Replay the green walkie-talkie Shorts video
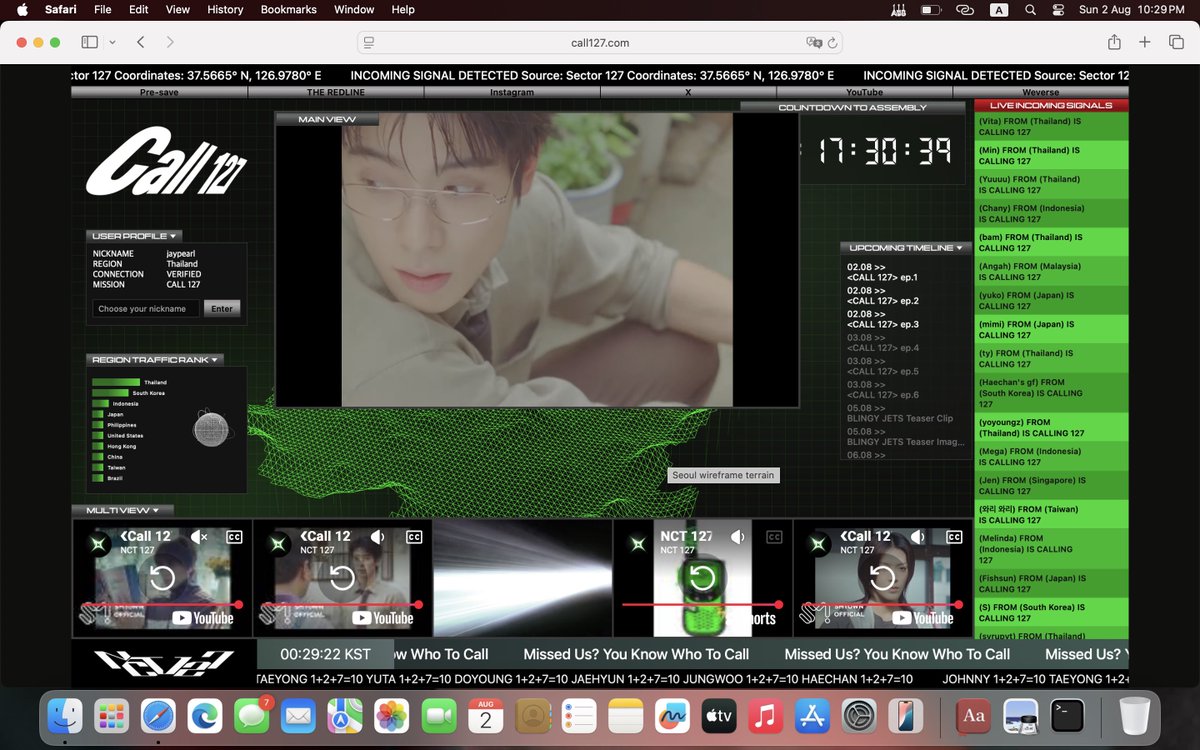Viewport: 1200px width, 750px height. pyautogui.click(x=702, y=578)
